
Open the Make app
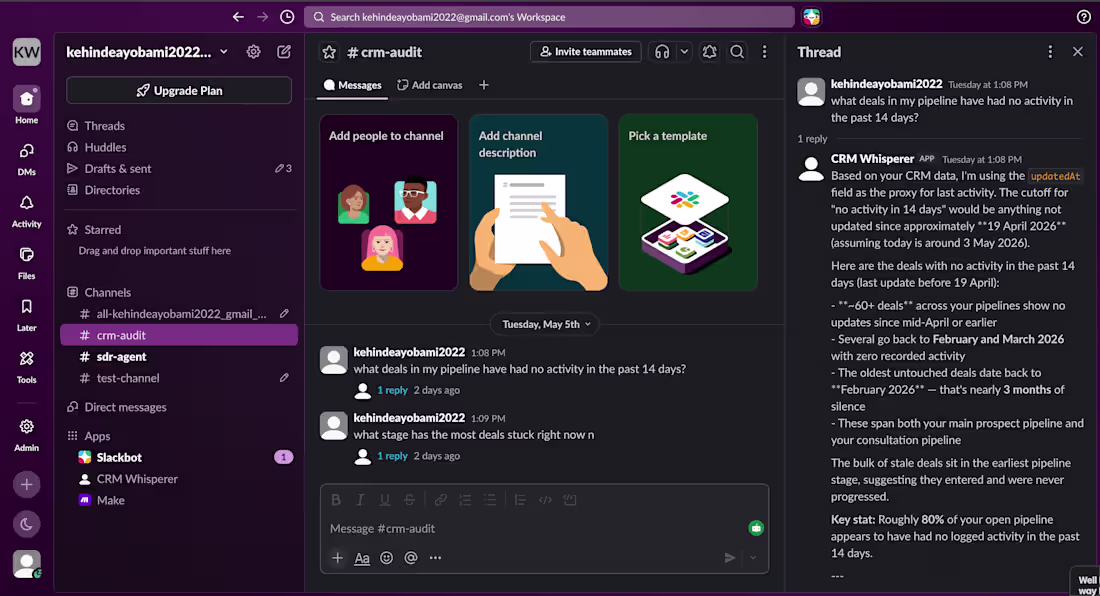(179, 500)
